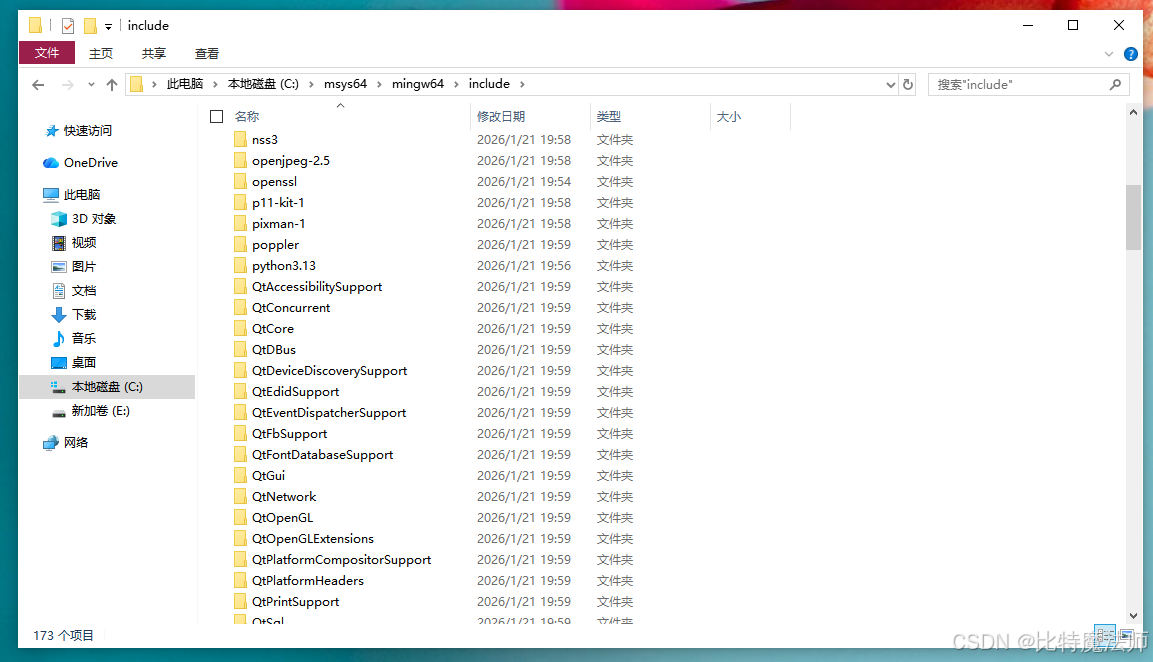Expand the ribbon with the chevron

(x=1109, y=54)
